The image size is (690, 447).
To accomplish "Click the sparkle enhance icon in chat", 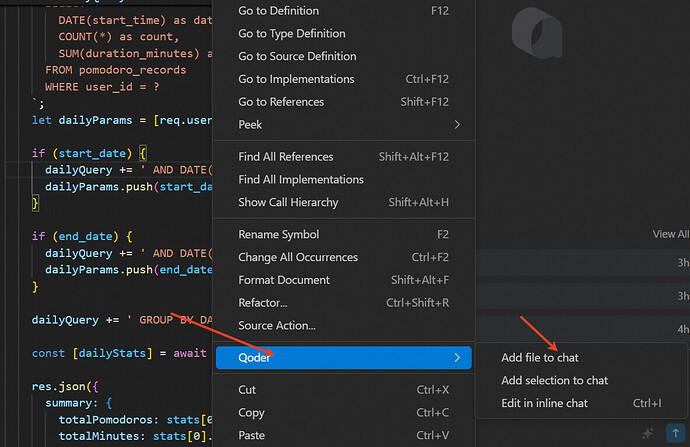I will [x=647, y=433].
